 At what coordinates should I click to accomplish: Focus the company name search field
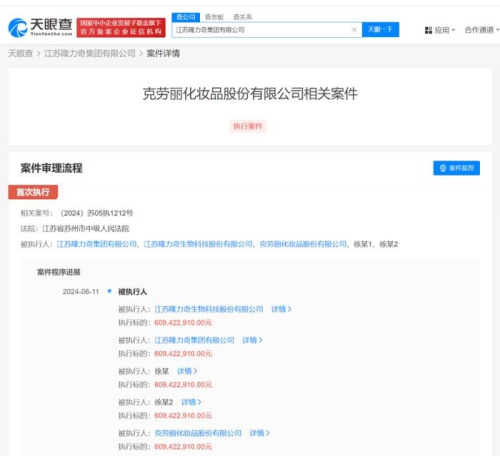(x=267, y=30)
